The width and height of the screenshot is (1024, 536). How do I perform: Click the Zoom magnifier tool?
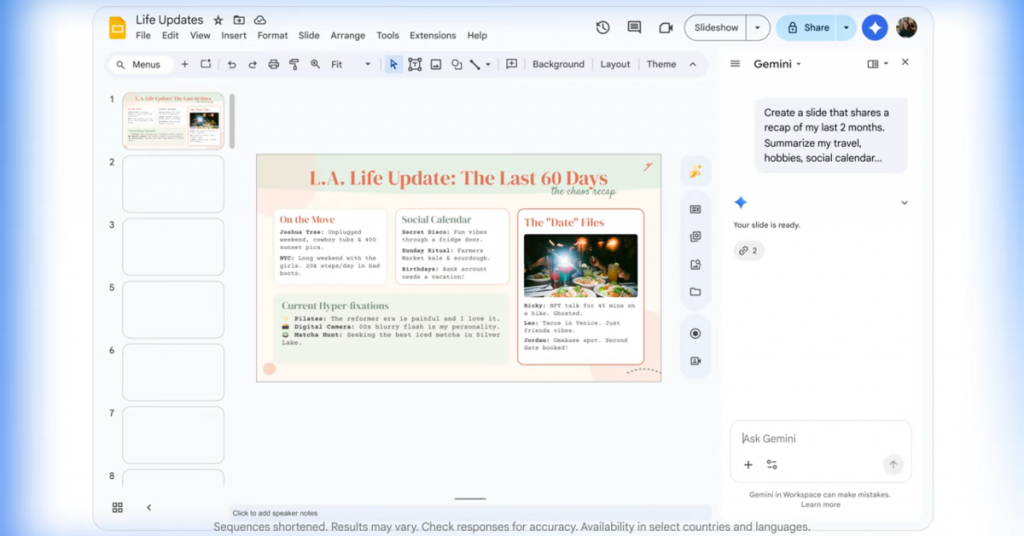315,64
